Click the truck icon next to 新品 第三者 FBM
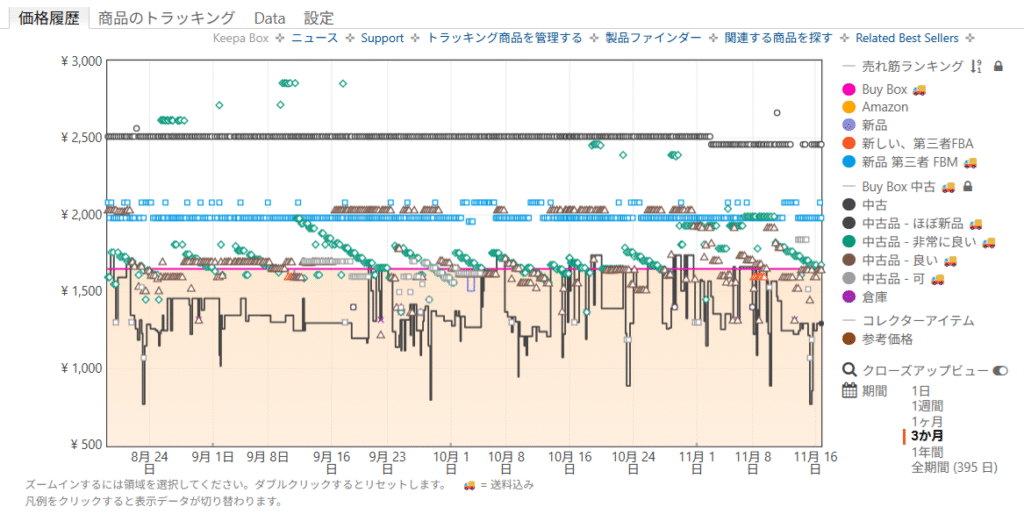 (969, 162)
